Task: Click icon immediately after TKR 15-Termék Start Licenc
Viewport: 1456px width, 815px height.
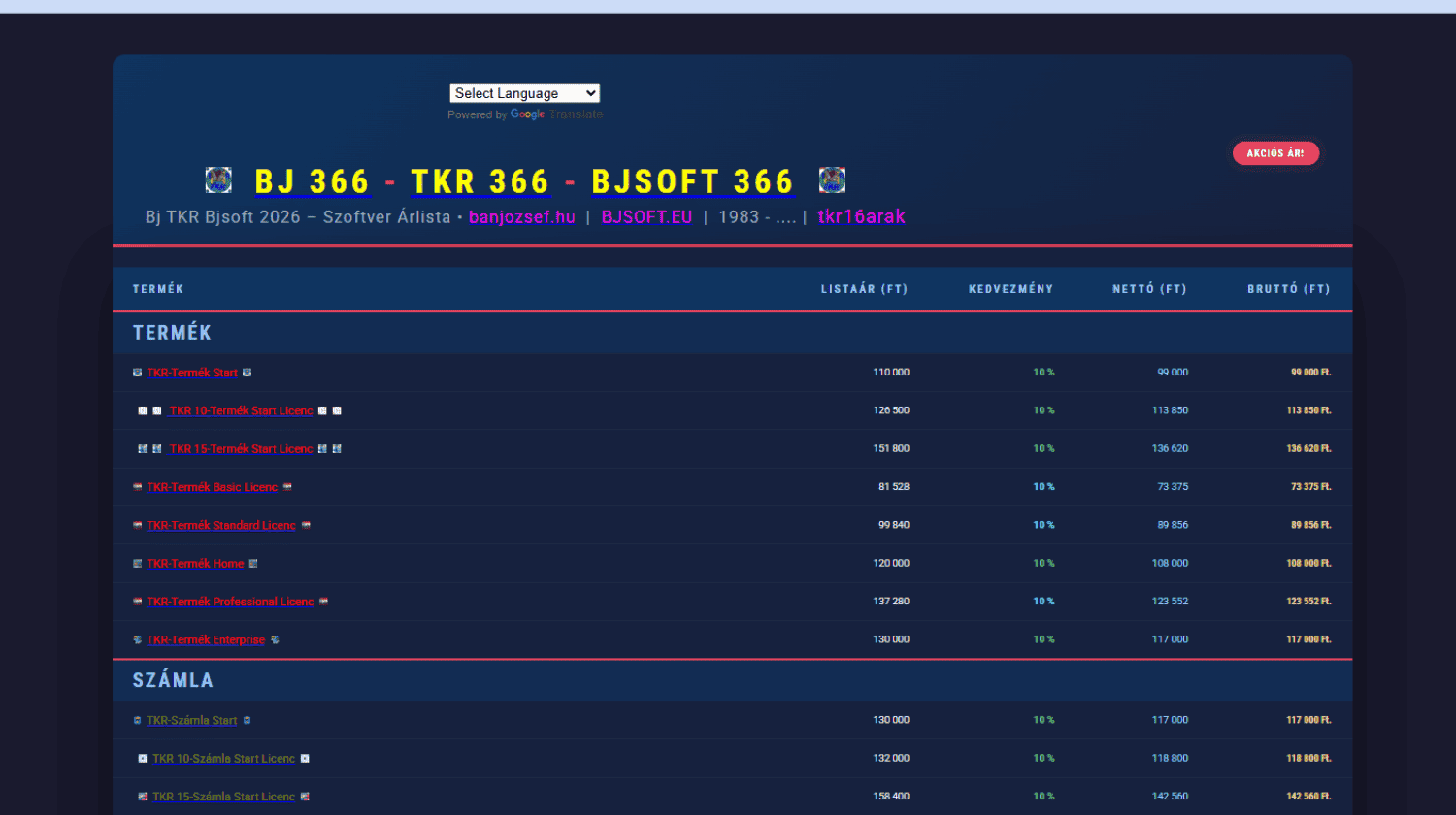Action: coord(322,449)
